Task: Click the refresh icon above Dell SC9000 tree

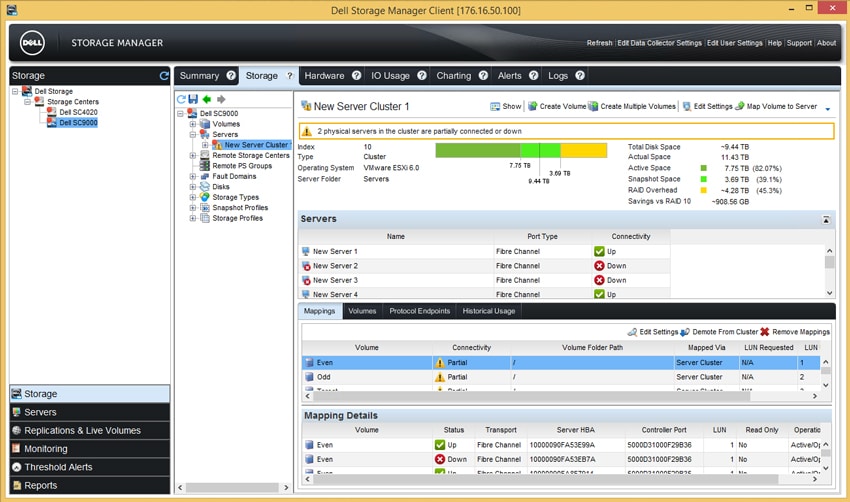Action: pos(181,99)
